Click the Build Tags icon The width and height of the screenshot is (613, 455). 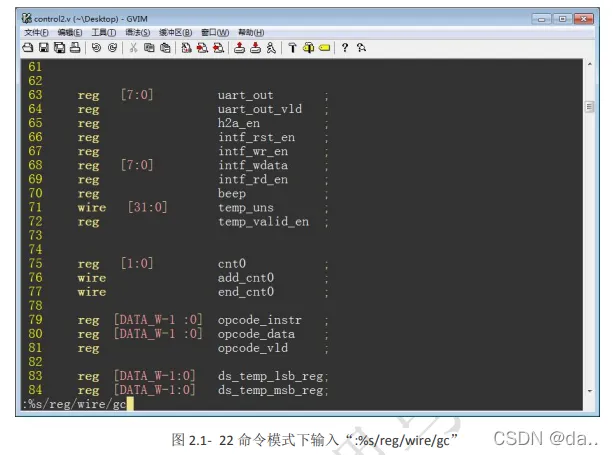point(308,48)
